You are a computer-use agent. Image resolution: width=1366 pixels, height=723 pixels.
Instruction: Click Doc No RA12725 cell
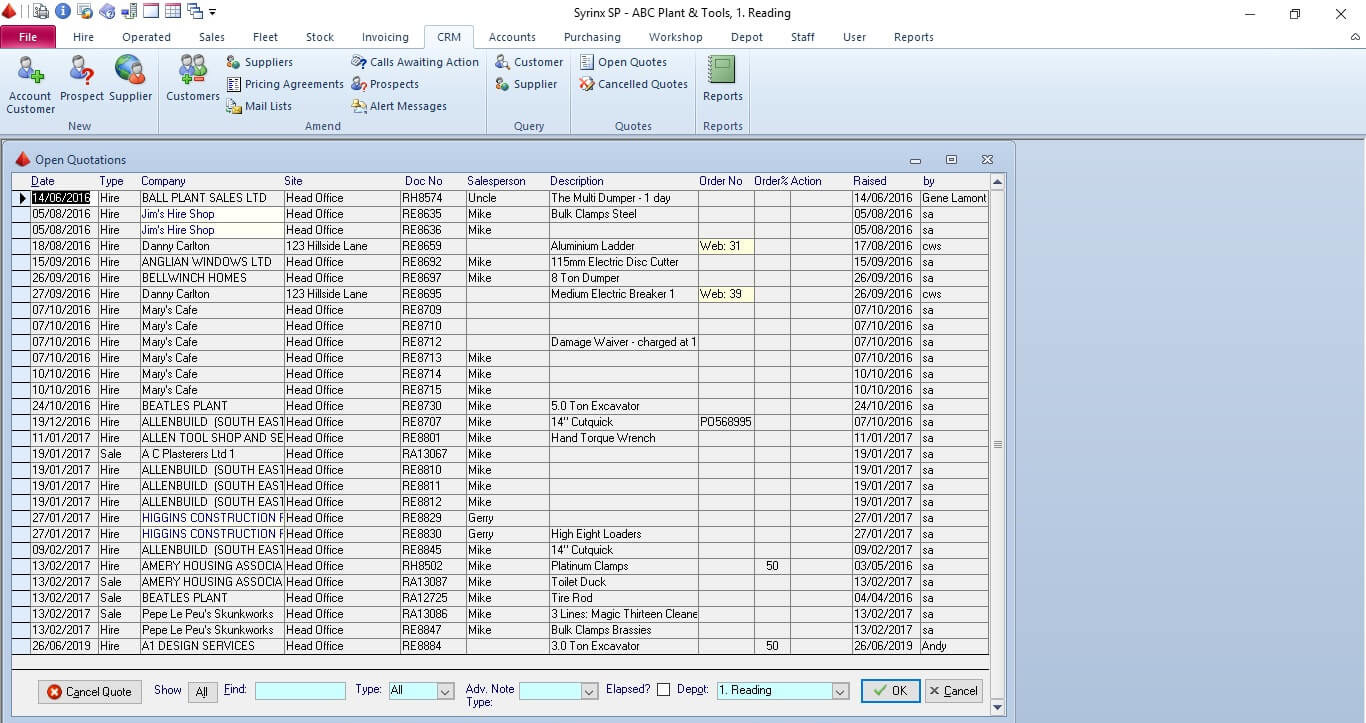pyautogui.click(x=432, y=598)
